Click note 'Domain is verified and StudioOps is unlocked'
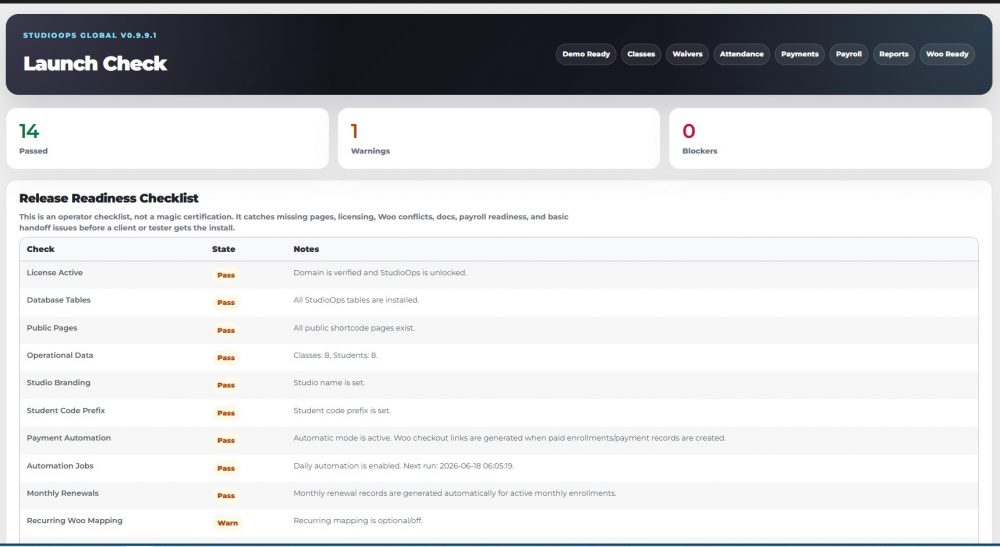Viewport: 1000px width, 547px height. tap(380, 273)
